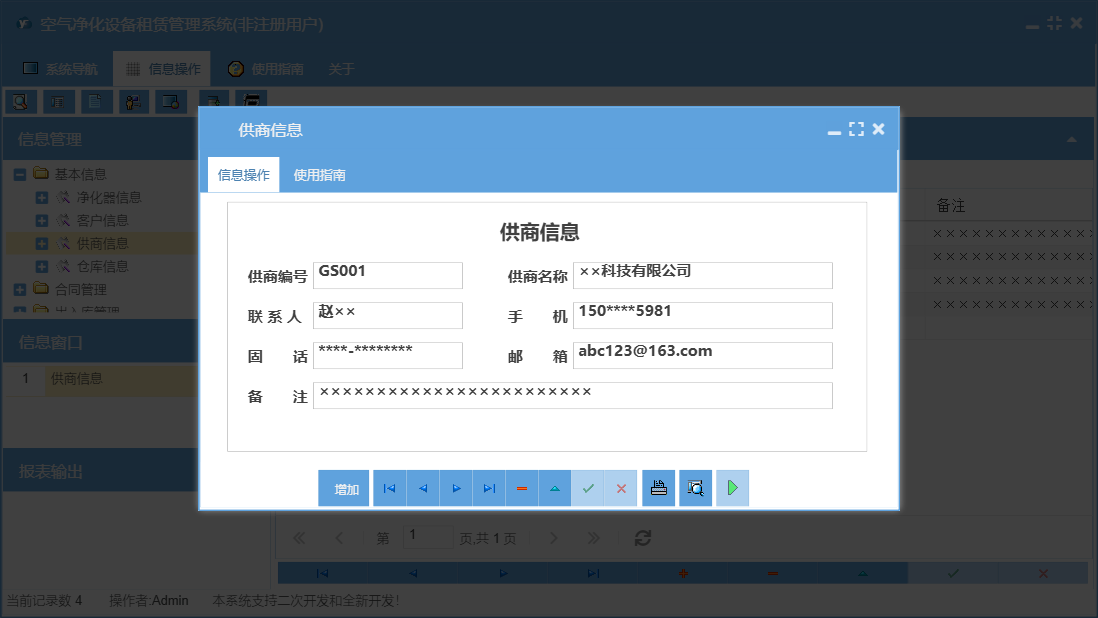This screenshot has width=1098, height=618.
Task: Click the green edit triangle icon
Action: coord(554,488)
